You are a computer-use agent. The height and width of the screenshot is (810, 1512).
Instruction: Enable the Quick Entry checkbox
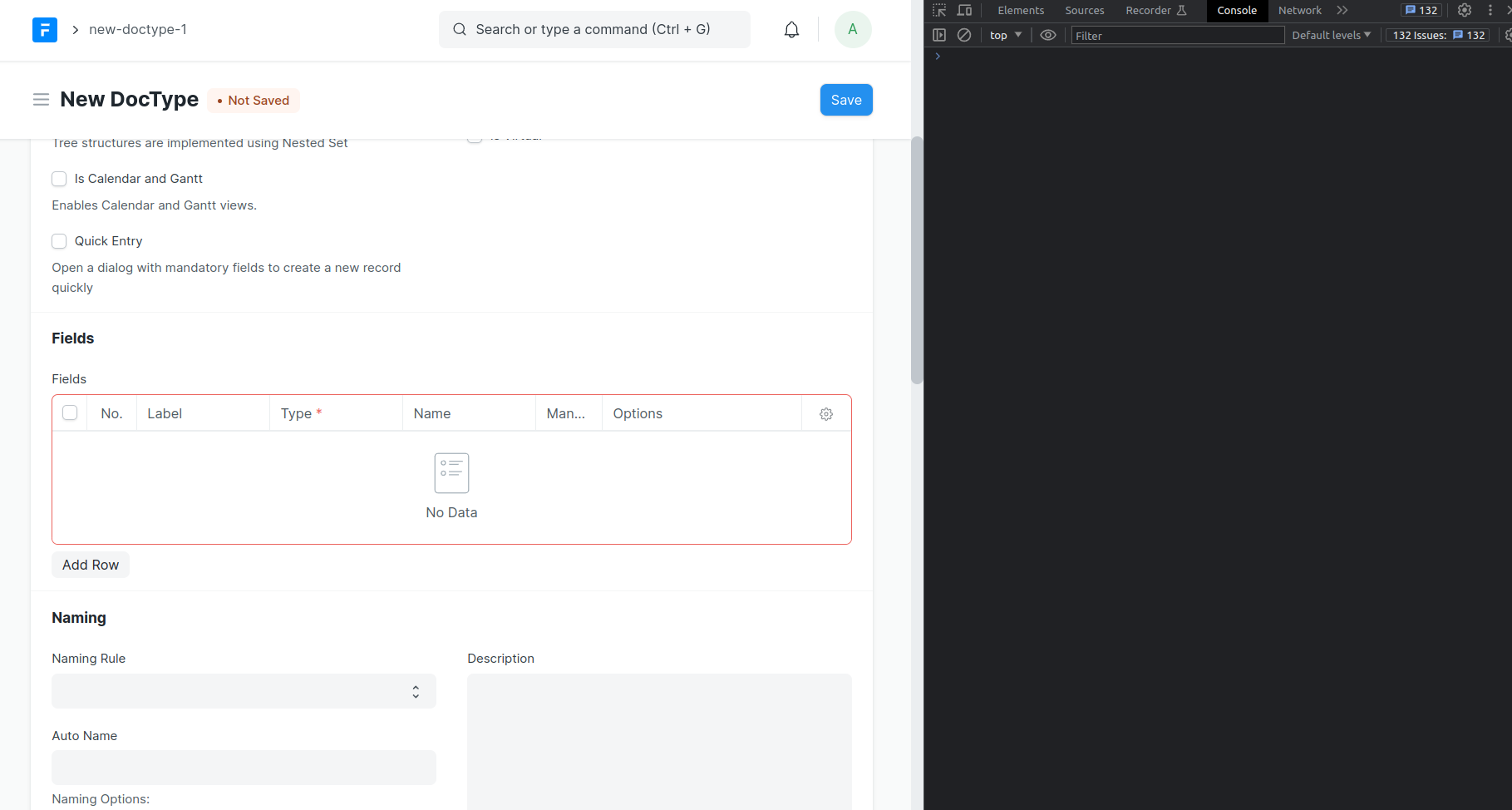click(59, 241)
